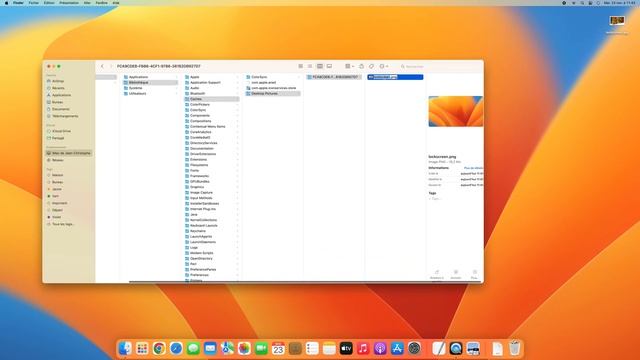Switch Finder to column view
The height and width of the screenshot is (360, 640).
tap(320, 66)
